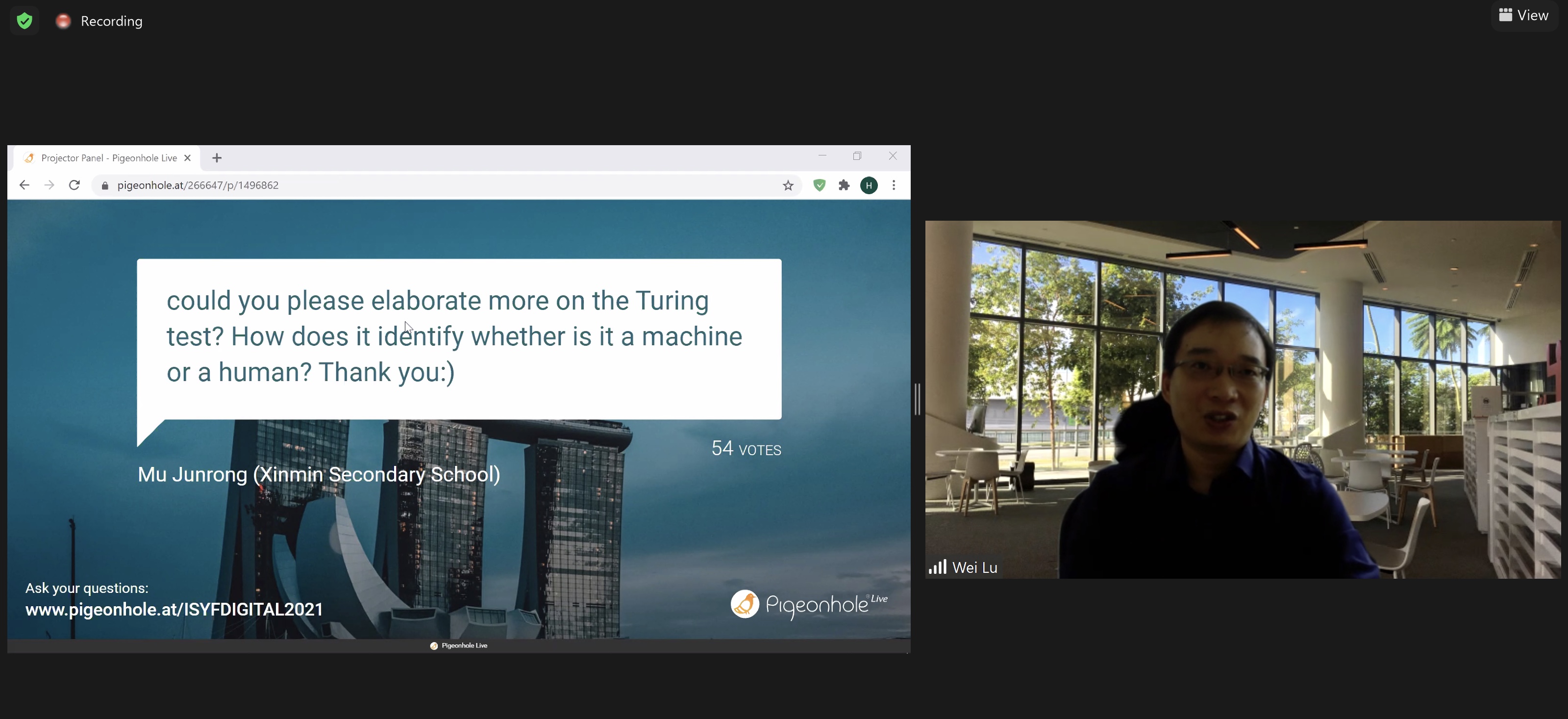1568x719 pixels.
Task: Click the divider handle between share and video
Action: (917, 399)
